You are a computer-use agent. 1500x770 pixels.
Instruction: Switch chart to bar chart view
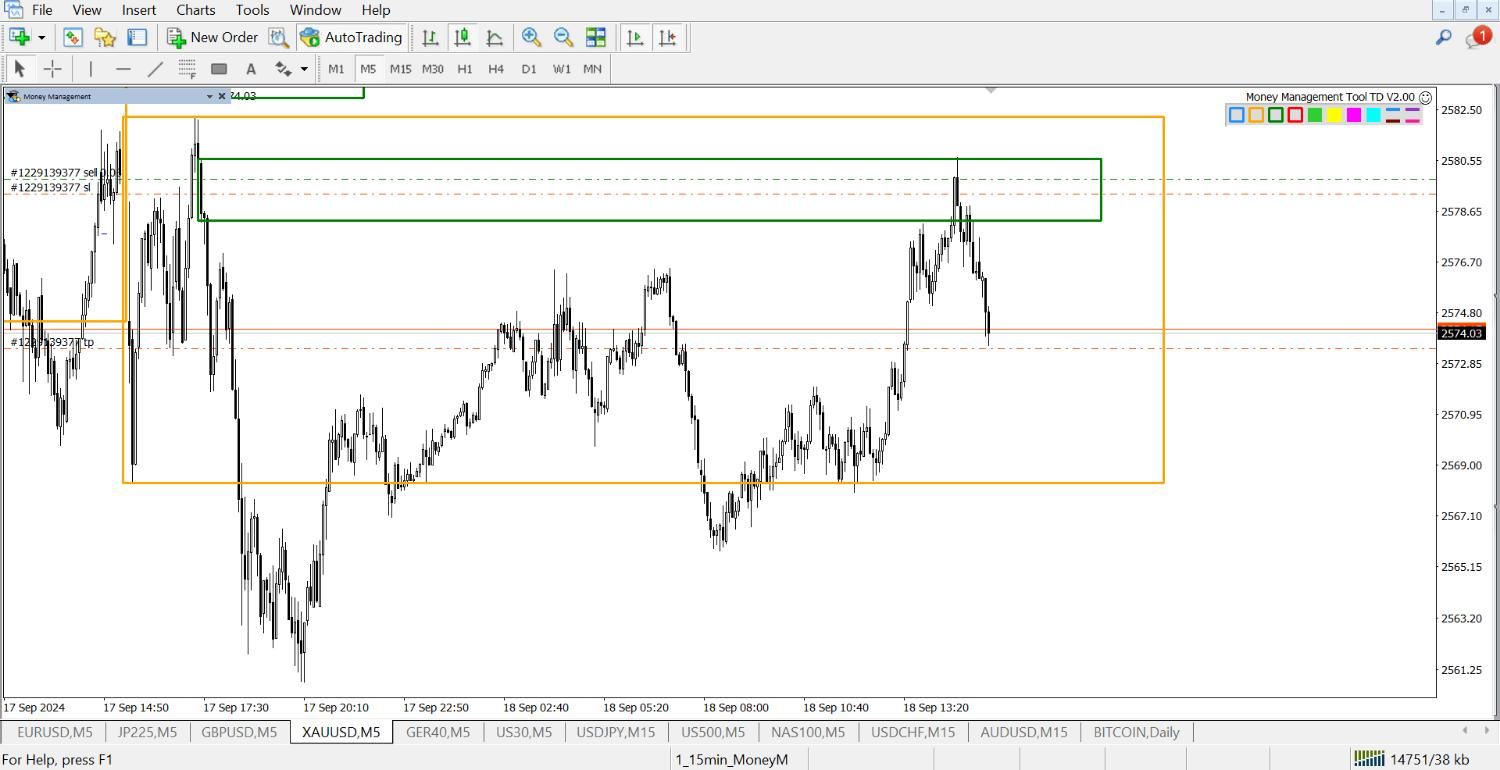tap(430, 37)
